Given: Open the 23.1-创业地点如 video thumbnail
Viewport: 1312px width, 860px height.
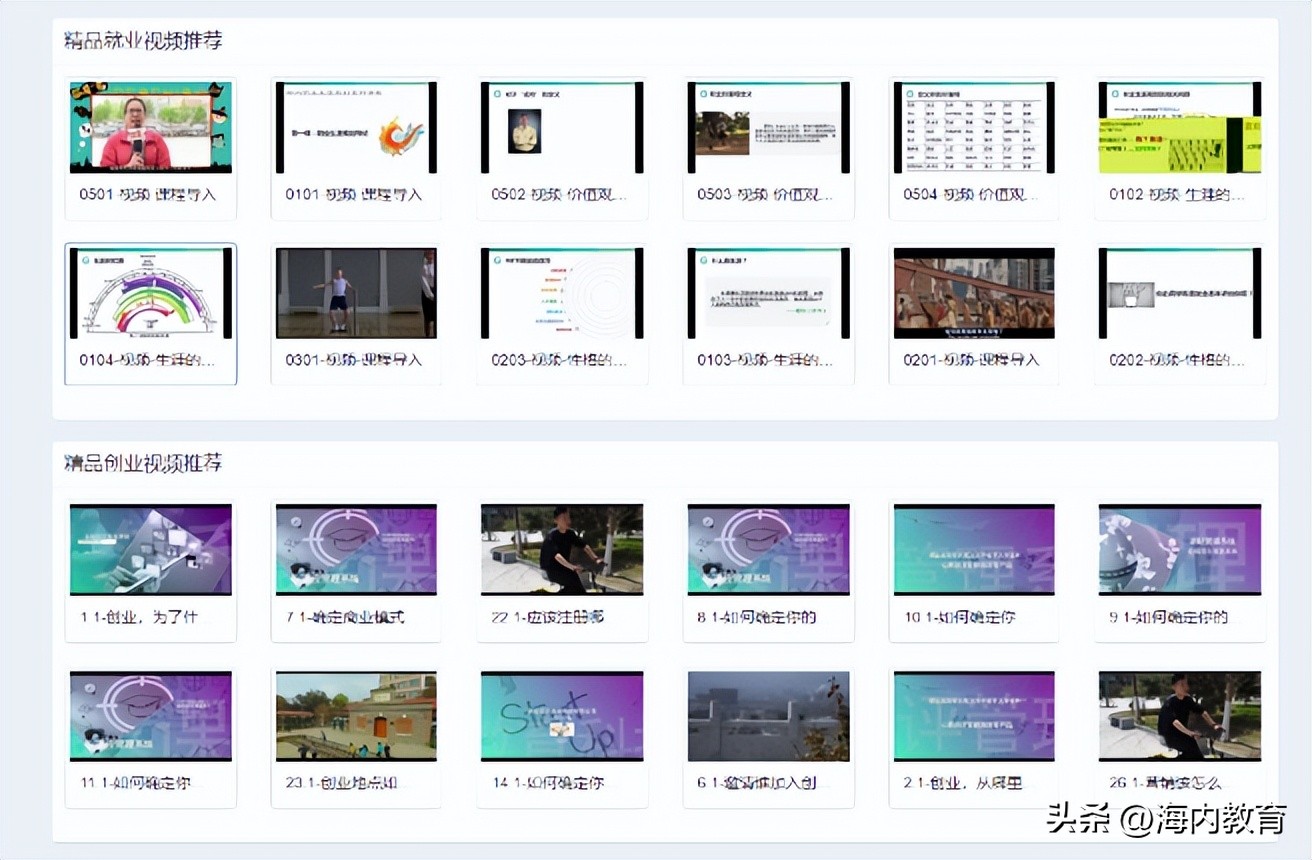Looking at the screenshot, I should click(356, 716).
